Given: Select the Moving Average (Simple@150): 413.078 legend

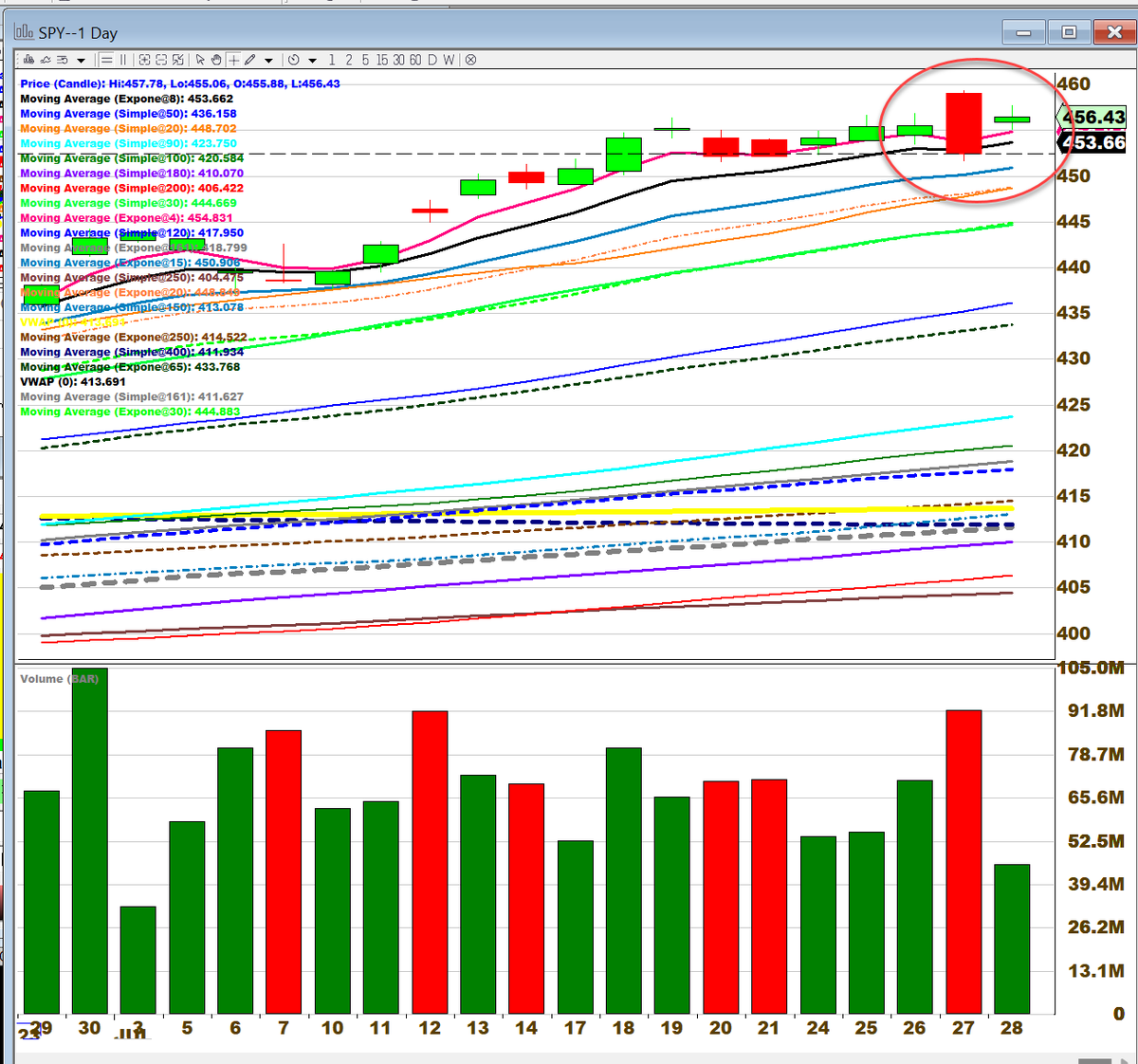Looking at the screenshot, I should [x=132, y=307].
